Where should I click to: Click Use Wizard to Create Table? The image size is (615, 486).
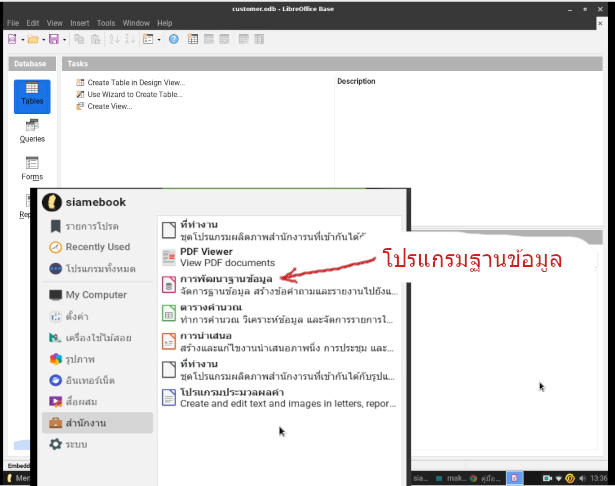(x=135, y=94)
